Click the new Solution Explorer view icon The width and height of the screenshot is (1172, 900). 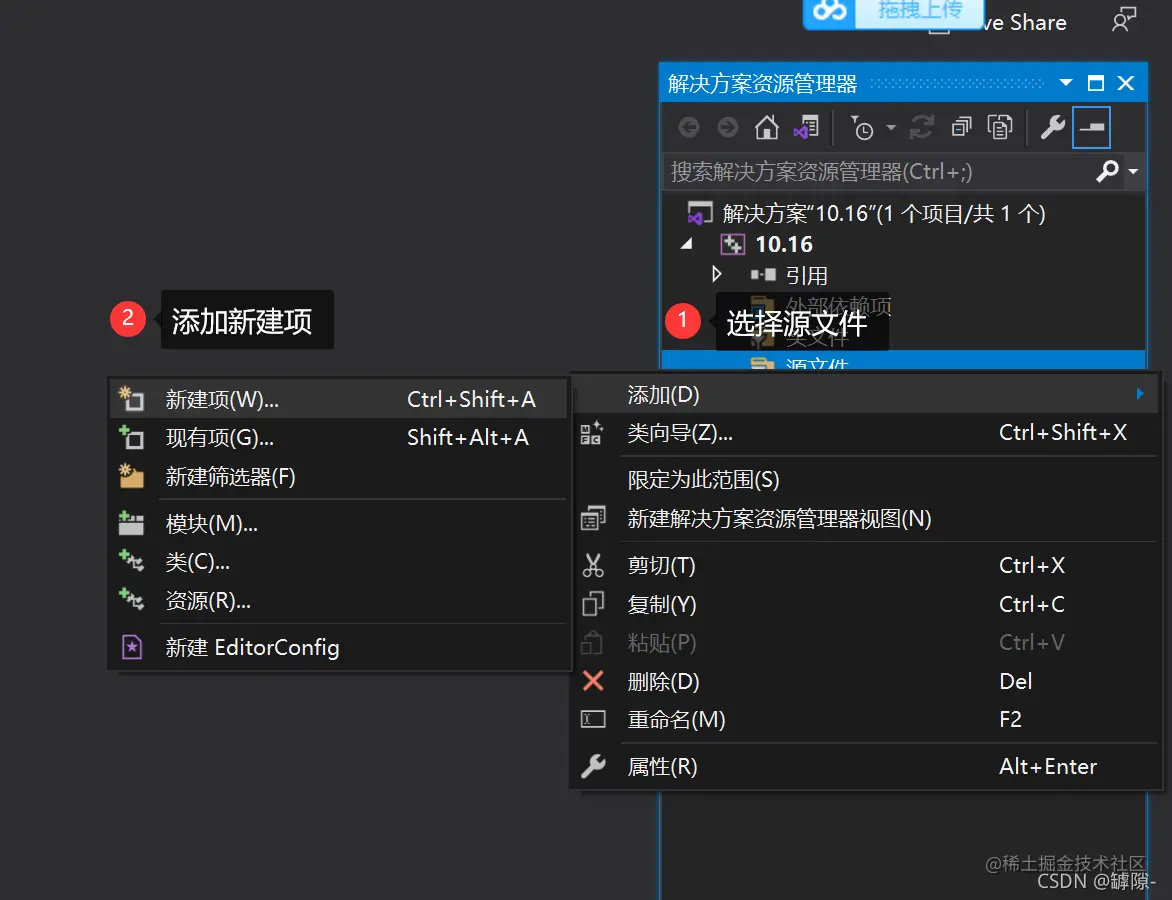(x=593, y=519)
